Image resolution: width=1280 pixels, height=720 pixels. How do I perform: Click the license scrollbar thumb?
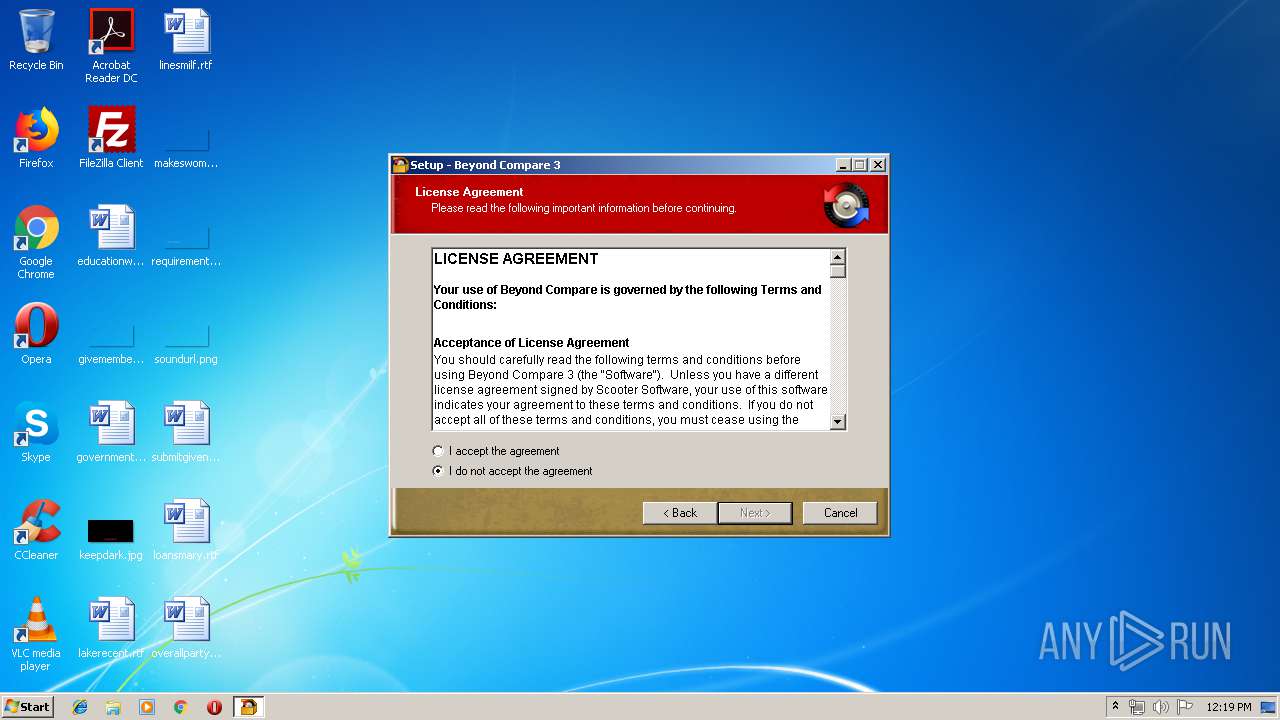(838, 271)
